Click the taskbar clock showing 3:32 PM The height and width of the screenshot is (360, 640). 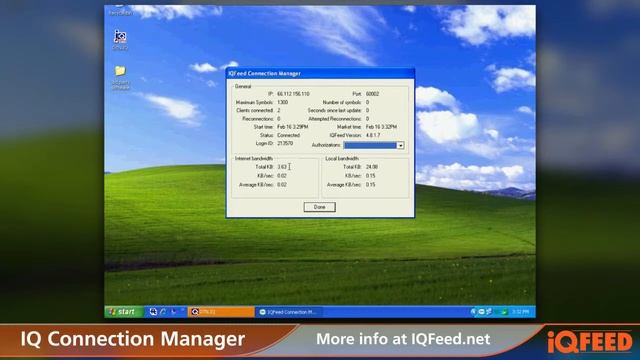pyautogui.click(x=520, y=312)
